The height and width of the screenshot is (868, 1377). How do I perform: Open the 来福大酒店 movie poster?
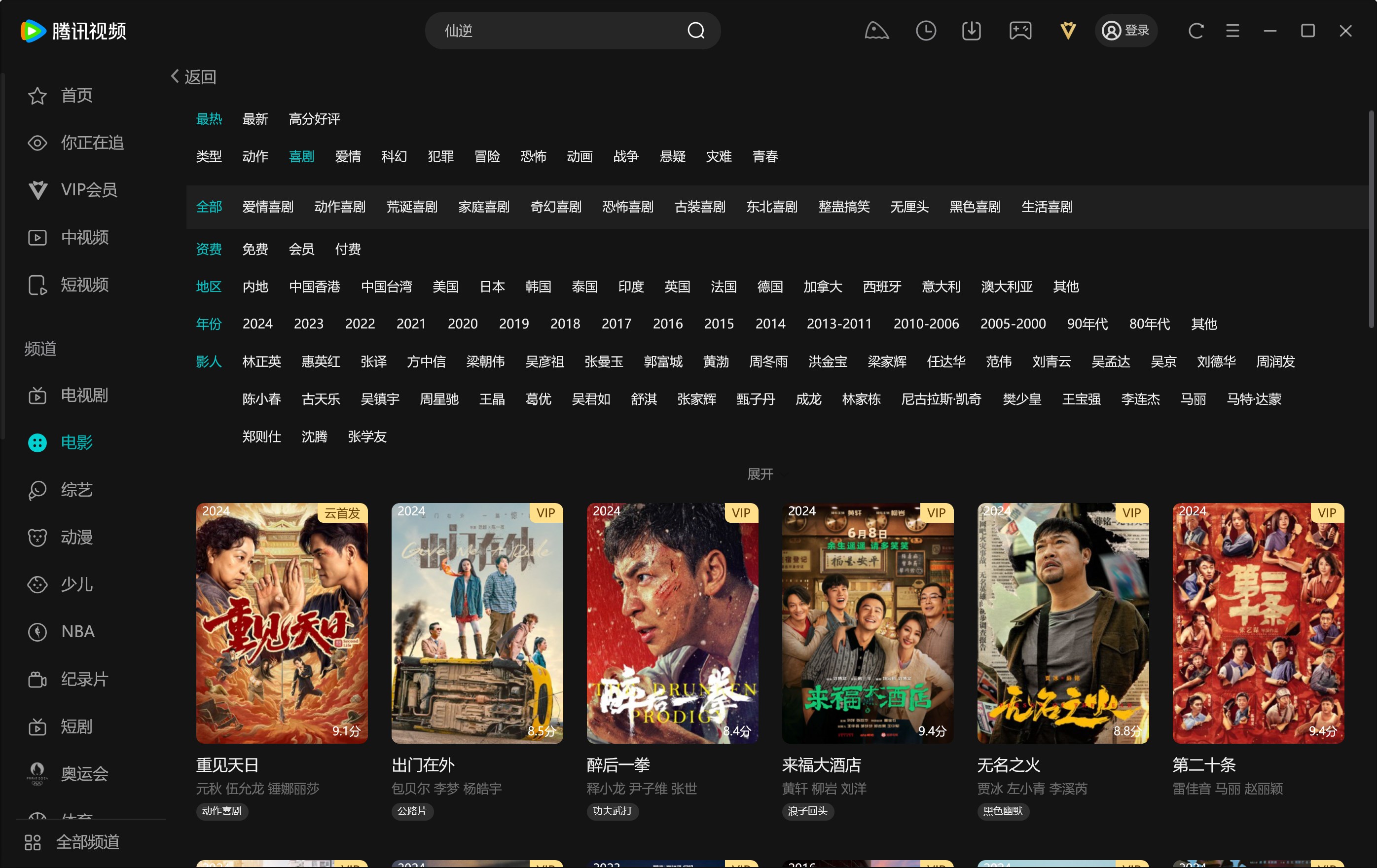pos(867,623)
